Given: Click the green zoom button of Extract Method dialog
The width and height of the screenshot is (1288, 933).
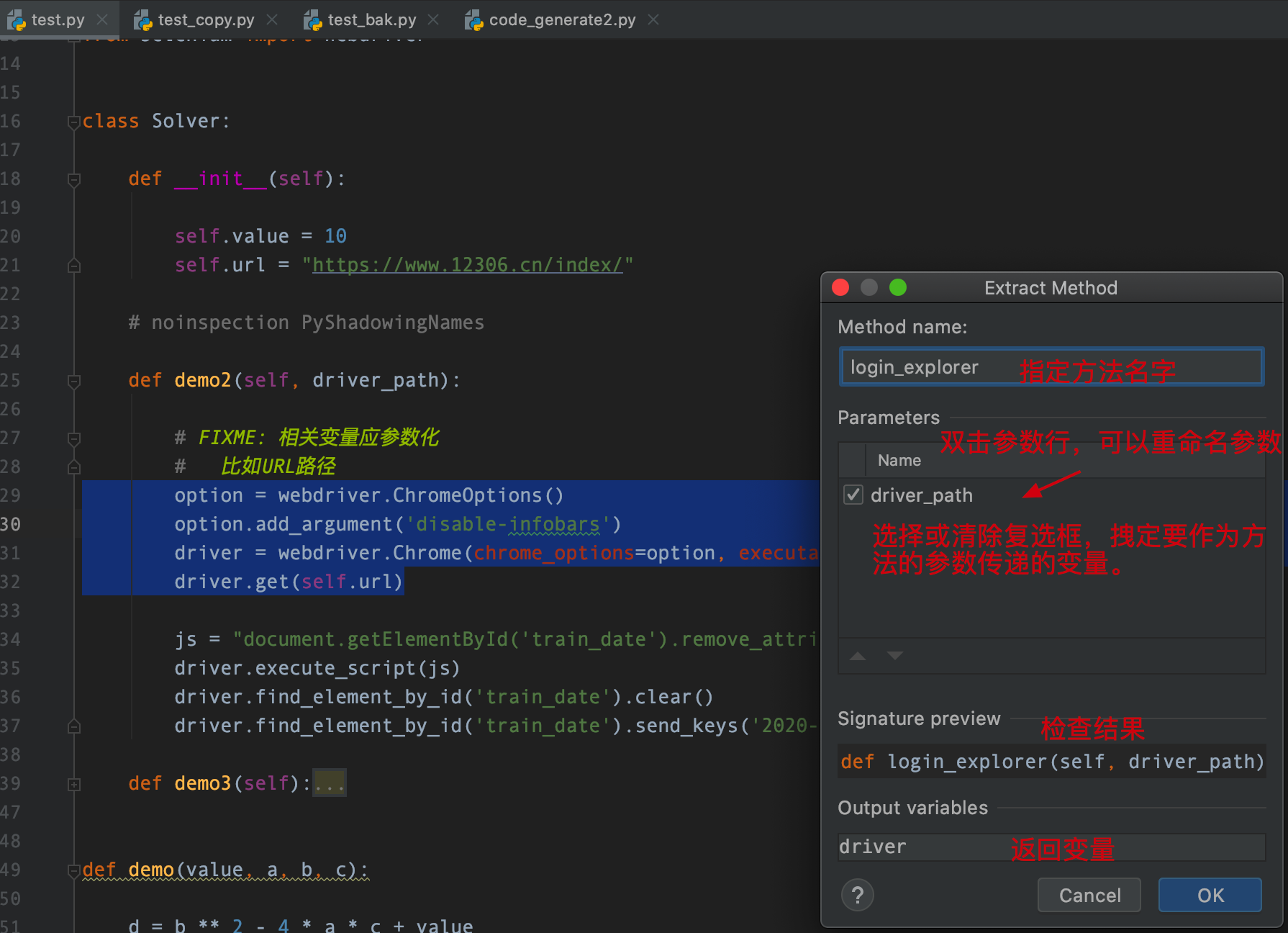Looking at the screenshot, I should click(898, 287).
